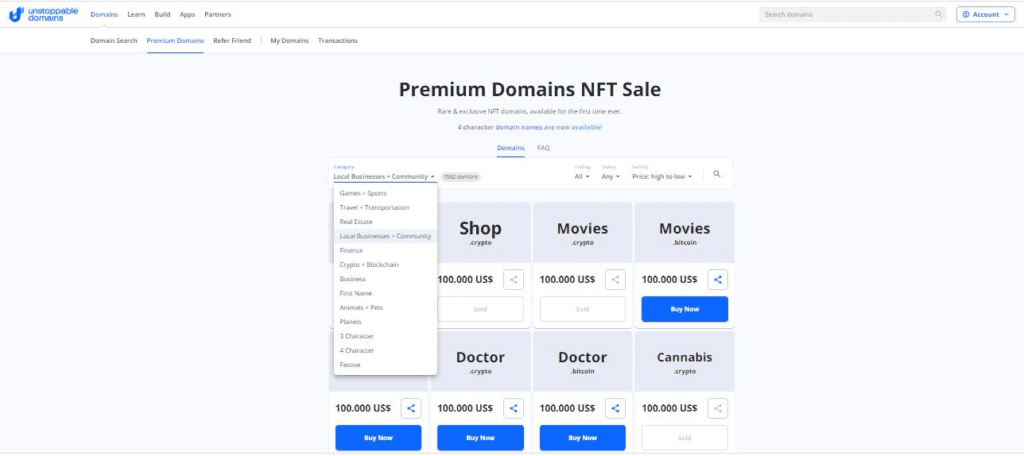Open the Status filter dropdown
Viewport: 1024px width, 456px height.
611,176
